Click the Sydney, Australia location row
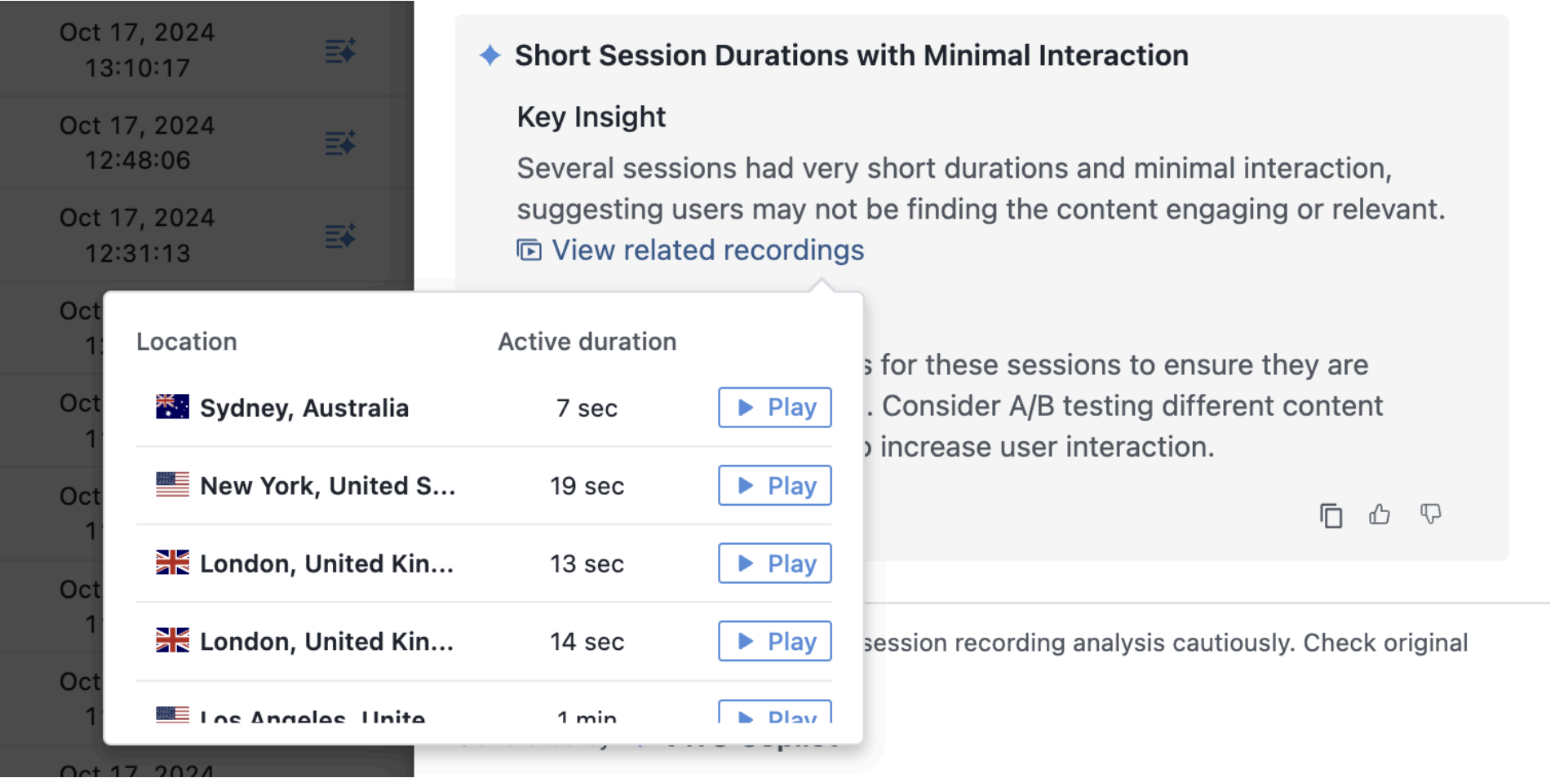Image resolution: width=1568 pixels, height=778 pixels. click(484, 408)
